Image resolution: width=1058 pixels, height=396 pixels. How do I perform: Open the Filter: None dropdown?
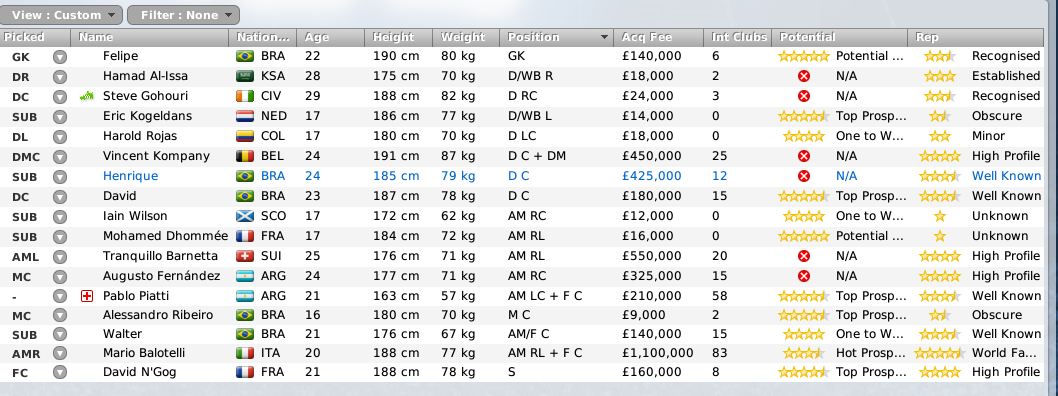(183, 15)
